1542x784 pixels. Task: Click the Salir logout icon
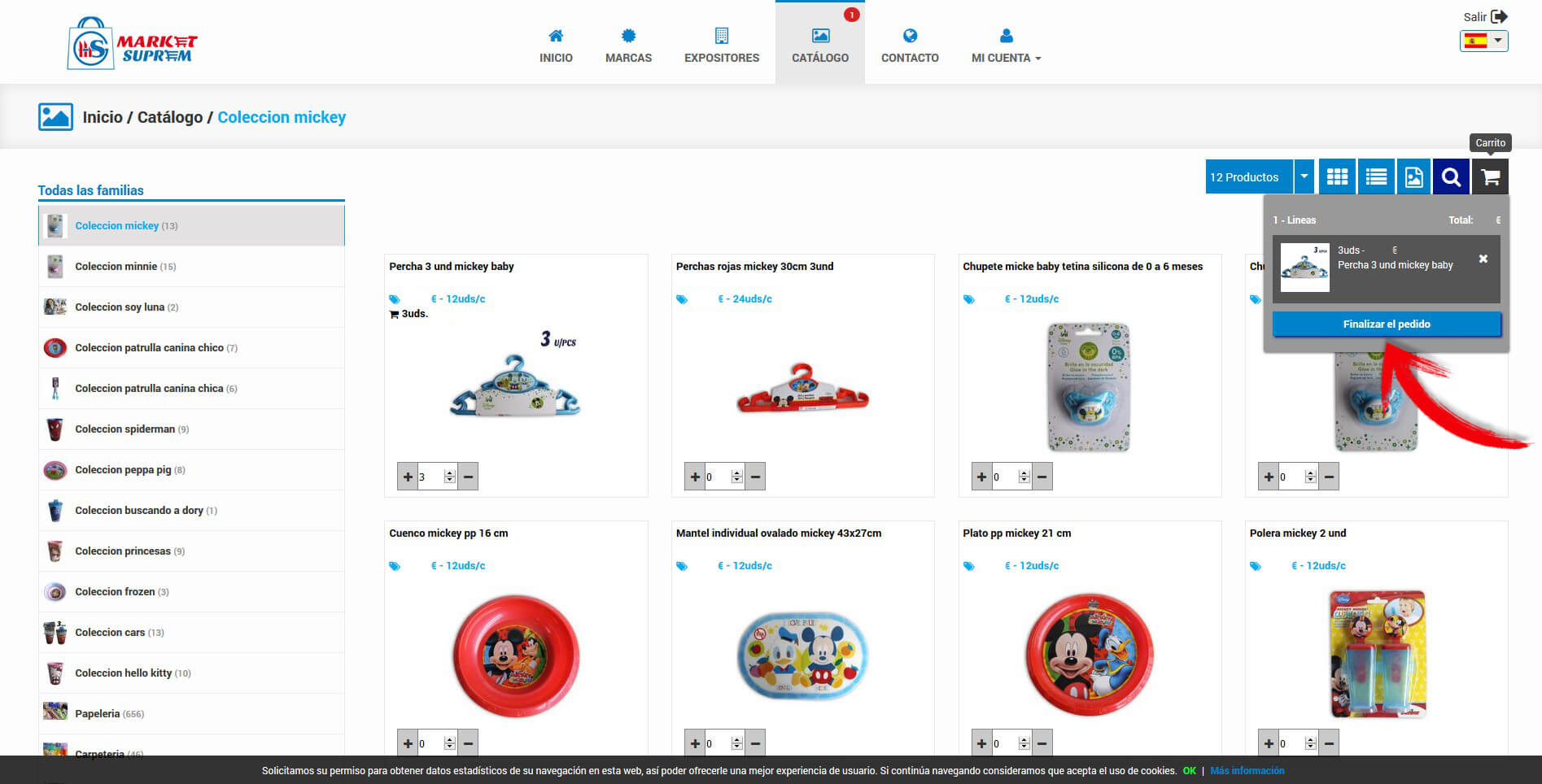tap(1499, 16)
